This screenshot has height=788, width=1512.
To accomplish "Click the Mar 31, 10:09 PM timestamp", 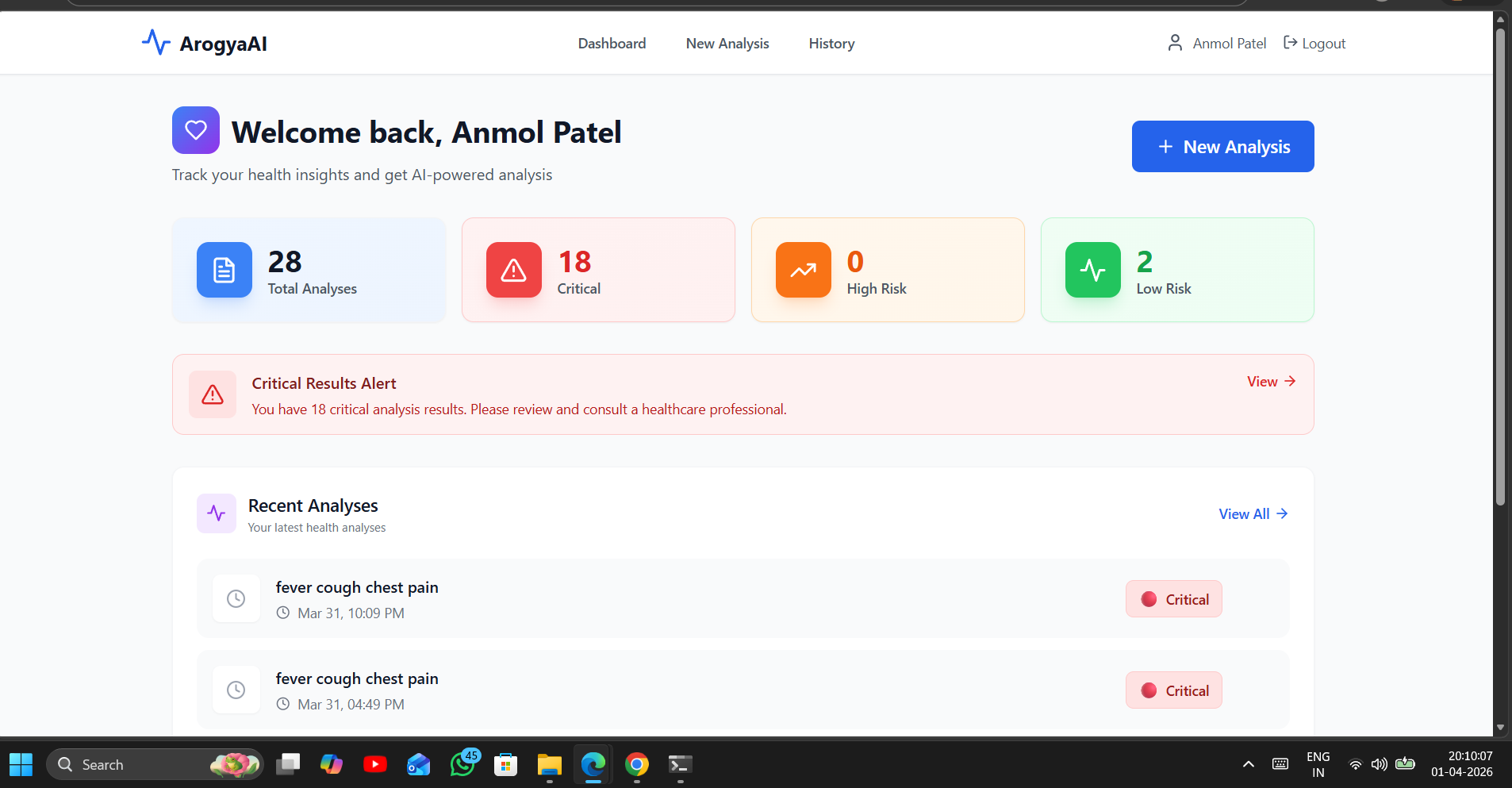I will (x=351, y=613).
